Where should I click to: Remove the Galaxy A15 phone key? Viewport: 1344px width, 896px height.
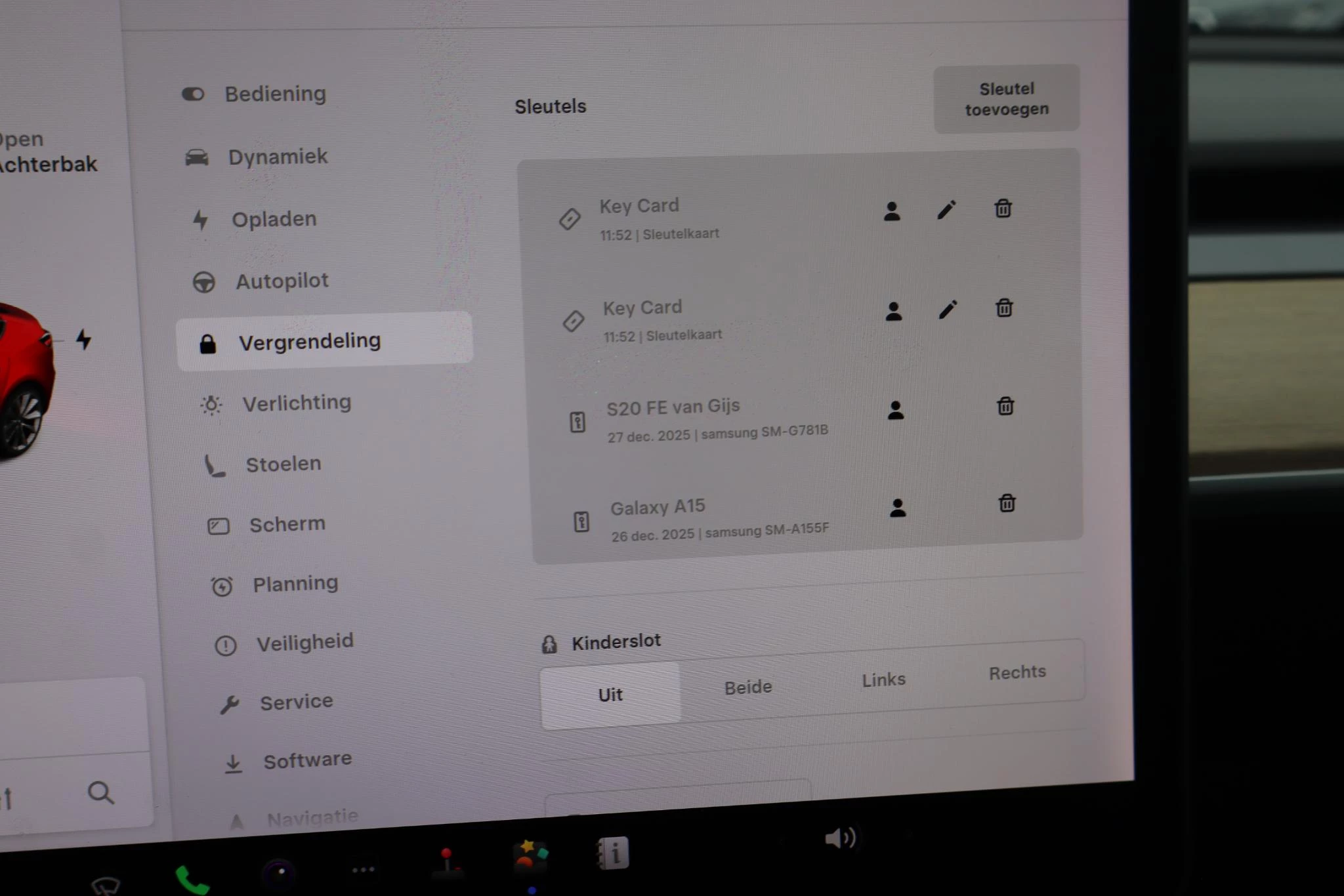click(x=1005, y=504)
